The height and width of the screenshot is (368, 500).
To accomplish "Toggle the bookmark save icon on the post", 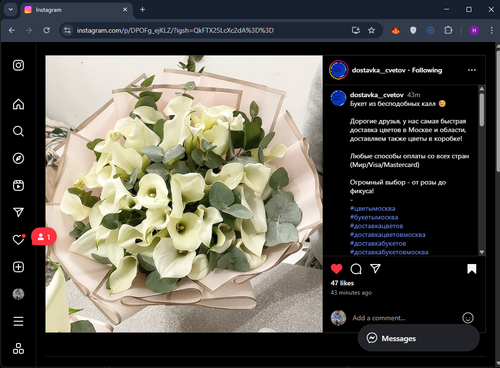I will click(472, 269).
